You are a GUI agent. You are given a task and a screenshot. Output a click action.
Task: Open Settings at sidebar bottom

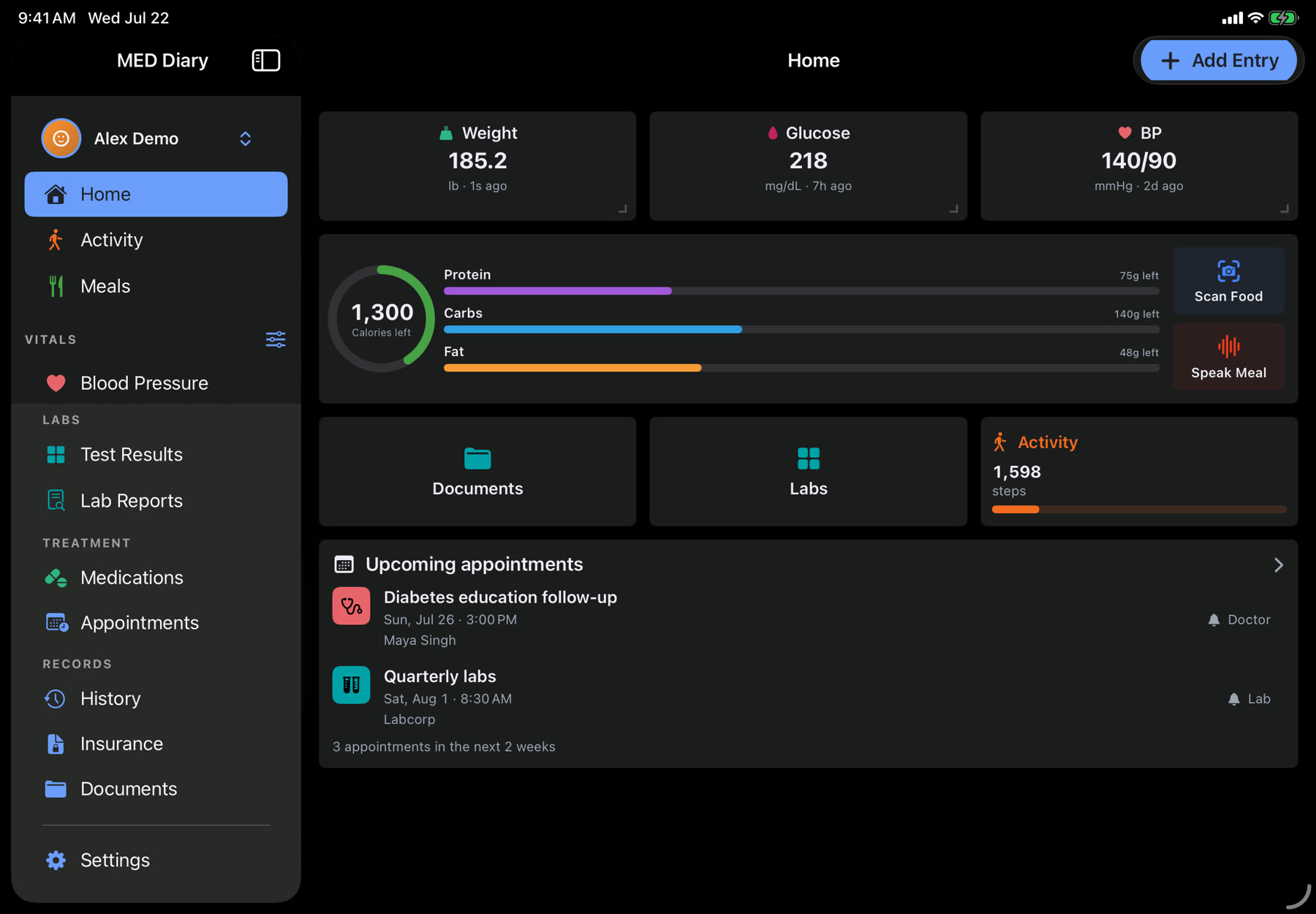(x=156, y=860)
